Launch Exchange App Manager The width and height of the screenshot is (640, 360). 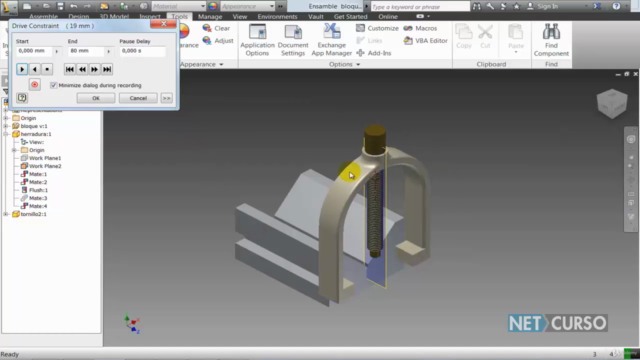[331, 40]
